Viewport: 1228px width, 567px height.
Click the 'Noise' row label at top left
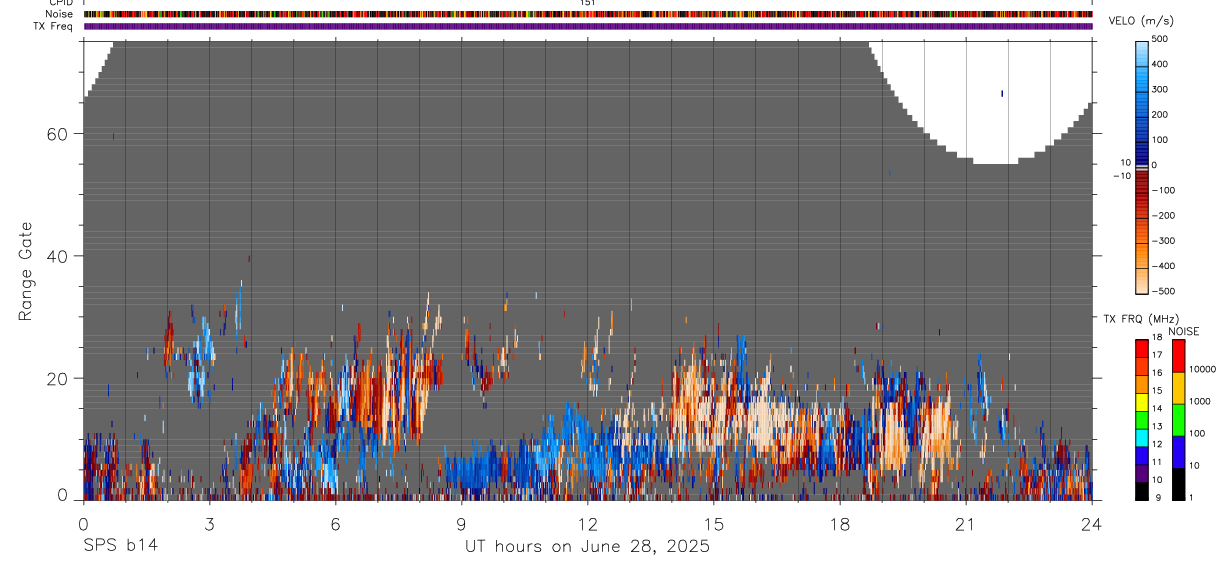point(58,14)
